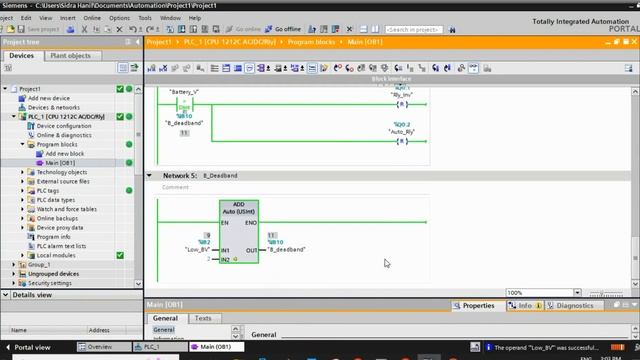Toggle the monitoring on/off glasses icon
The image size is (640, 360).
click(x=473, y=68)
